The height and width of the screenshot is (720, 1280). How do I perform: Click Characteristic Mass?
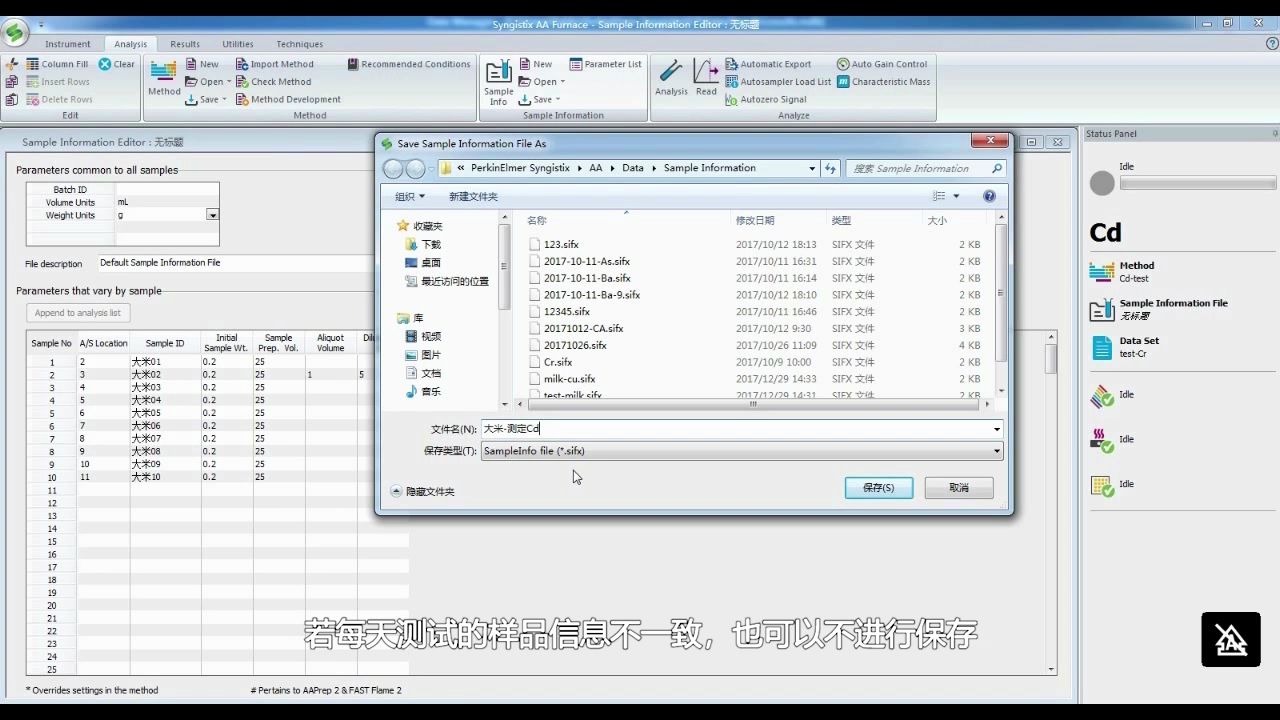(884, 82)
